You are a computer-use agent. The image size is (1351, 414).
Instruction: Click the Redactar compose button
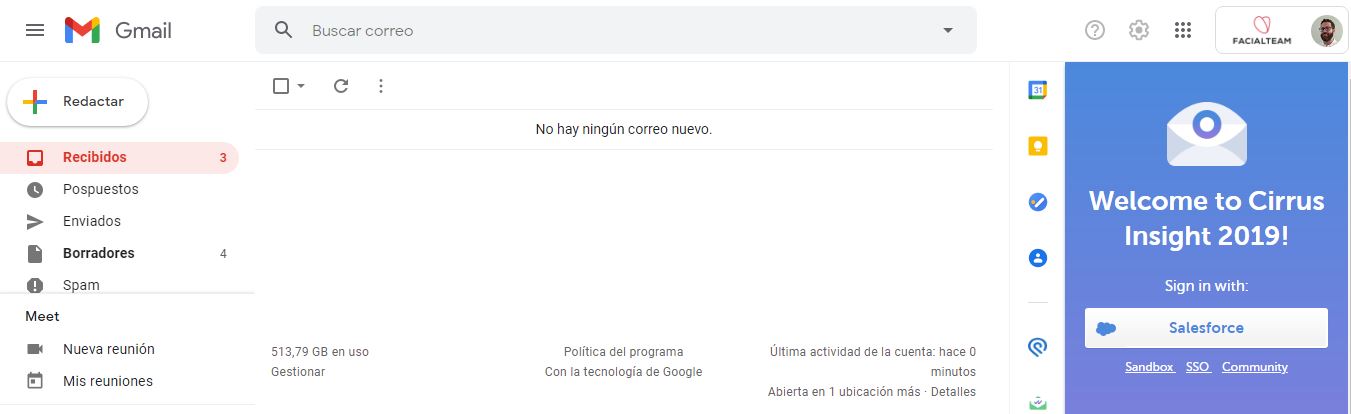click(78, 102)
